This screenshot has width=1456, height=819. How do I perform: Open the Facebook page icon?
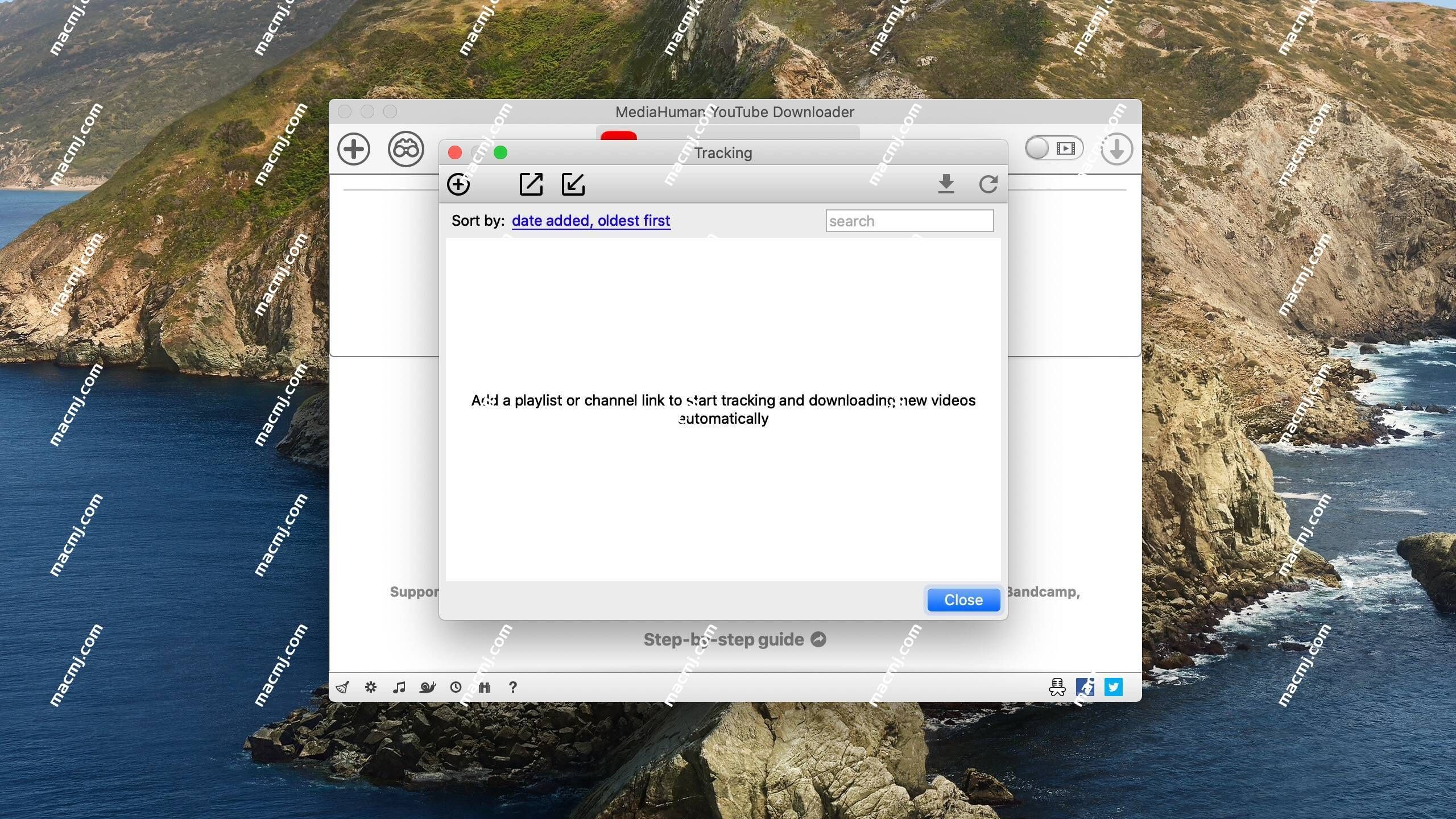click(1085, 687)
